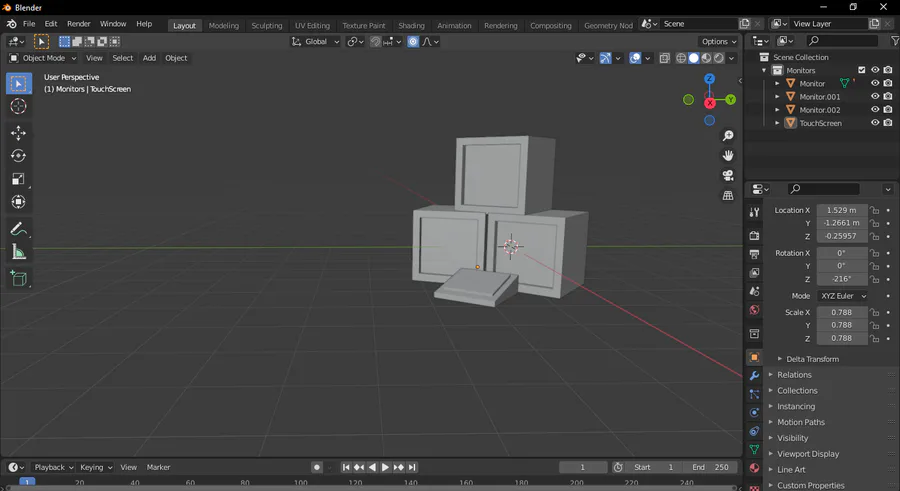Disable TouchScreen in renders camera icon
This screenshot has width=900, height=491.
click(888, 123)
